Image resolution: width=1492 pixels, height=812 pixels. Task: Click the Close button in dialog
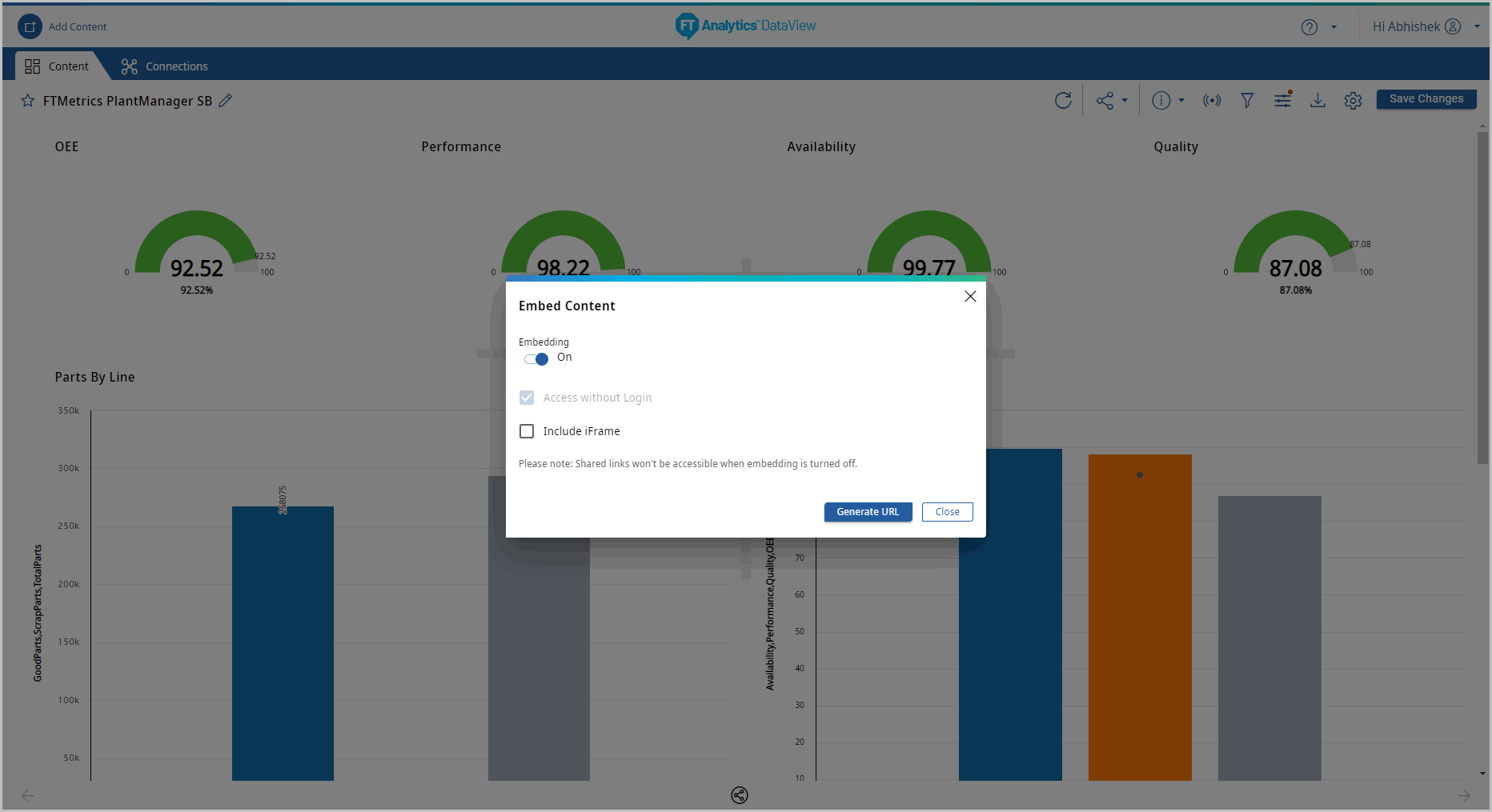[x=947, y=512]
